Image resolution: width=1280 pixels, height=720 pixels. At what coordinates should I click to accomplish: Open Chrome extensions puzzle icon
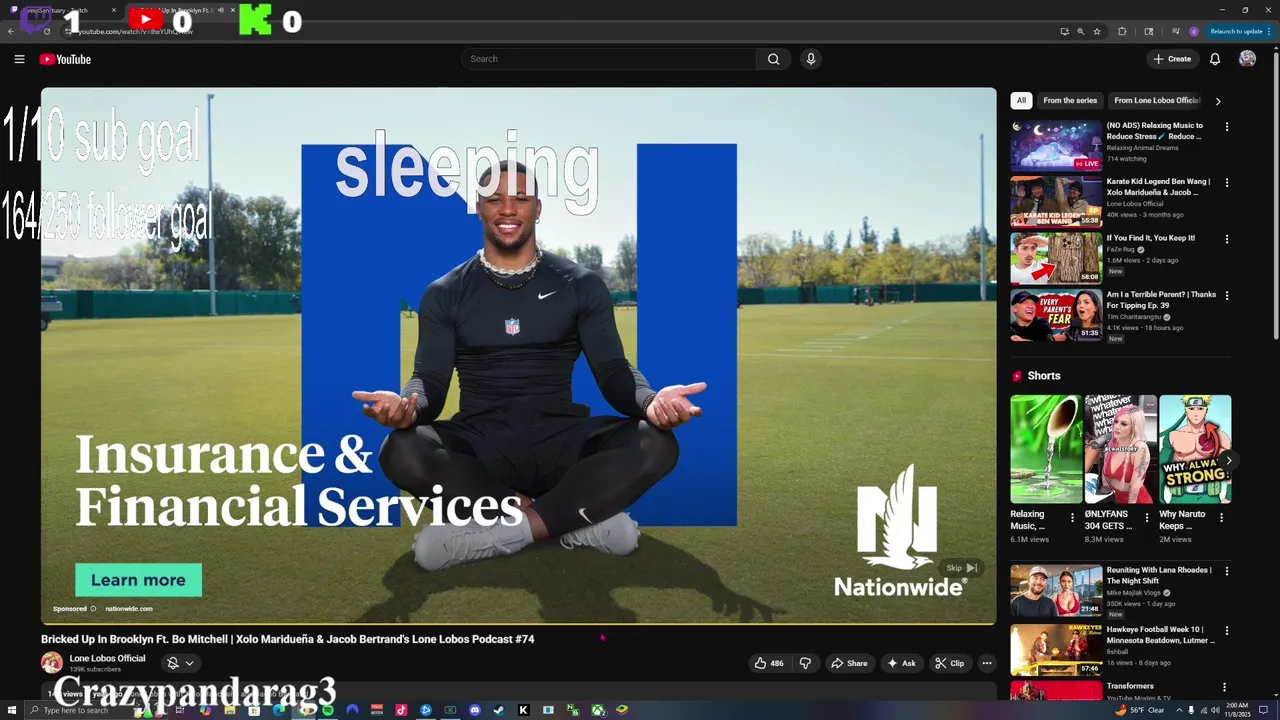tap(1122, 31)
